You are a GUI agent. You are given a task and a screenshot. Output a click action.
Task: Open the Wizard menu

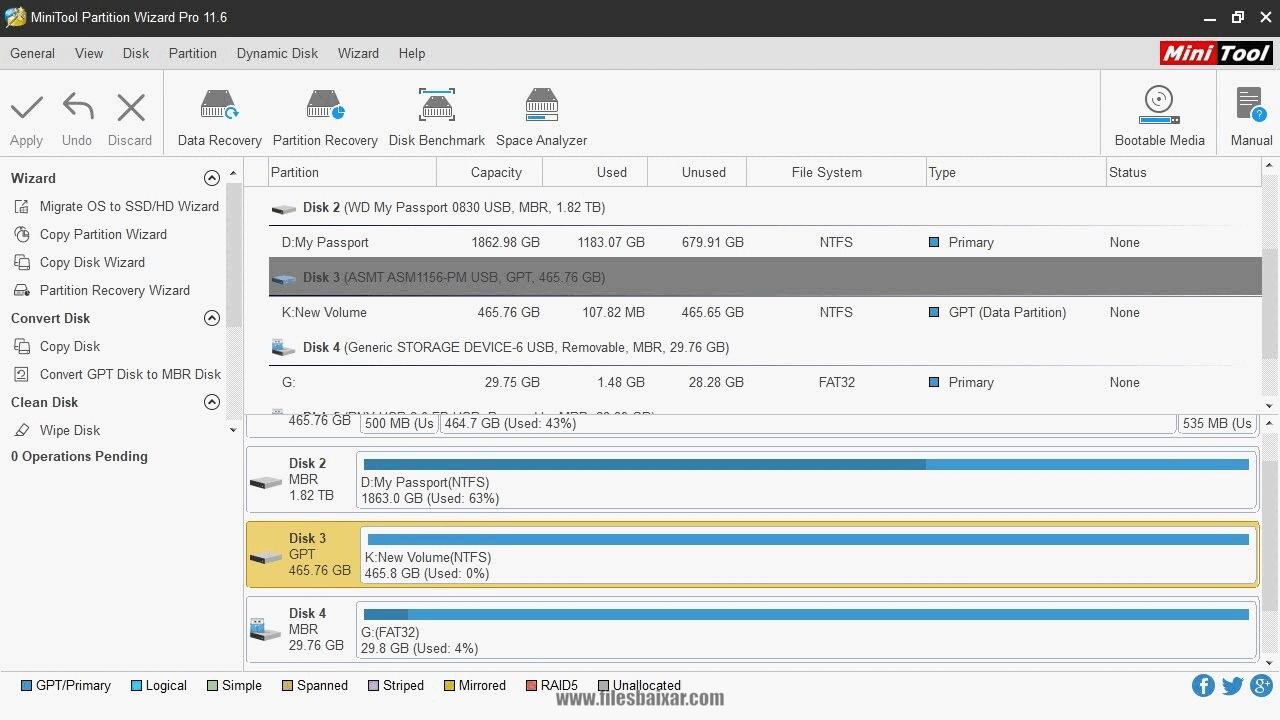[358, 53]
